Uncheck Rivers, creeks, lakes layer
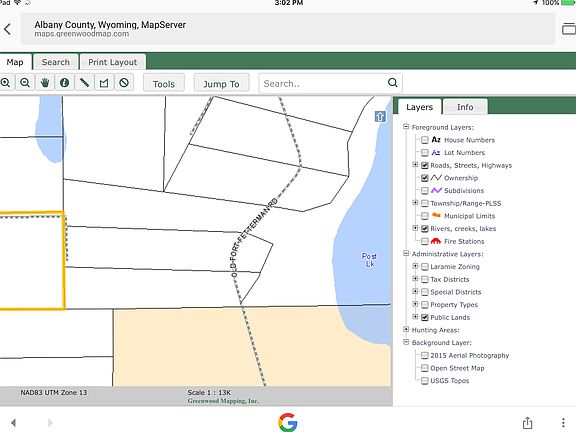 pos(425,228)
